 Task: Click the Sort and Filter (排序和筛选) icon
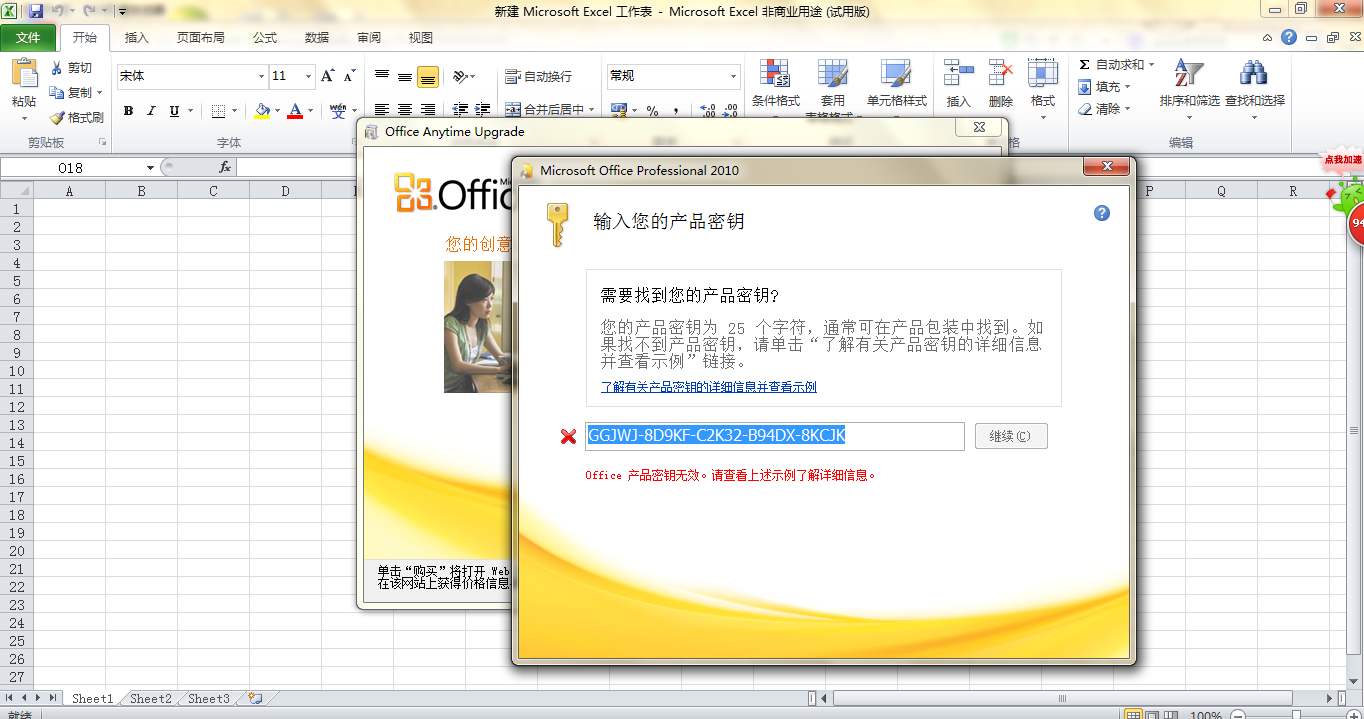point(1189,74)
